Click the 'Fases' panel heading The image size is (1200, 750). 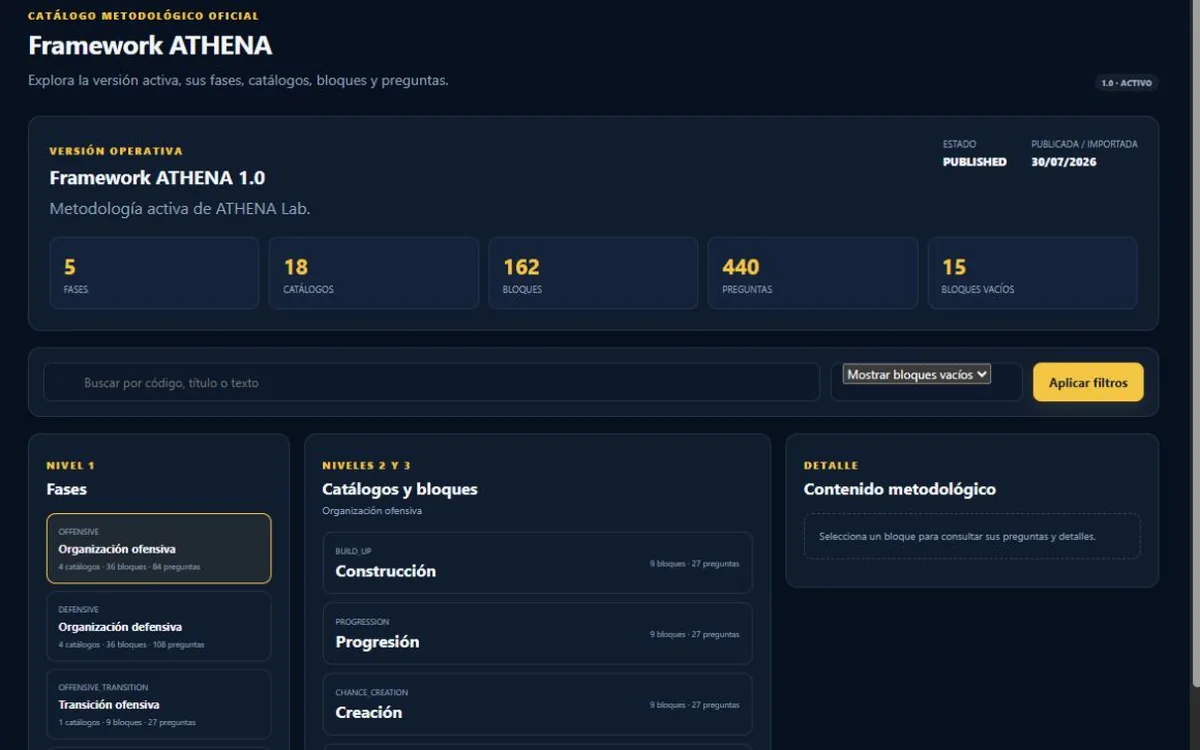pos(67,489)
